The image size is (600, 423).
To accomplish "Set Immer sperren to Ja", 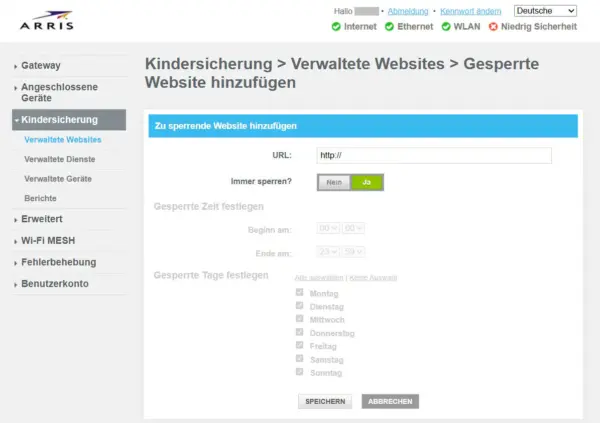I will 367,183.
